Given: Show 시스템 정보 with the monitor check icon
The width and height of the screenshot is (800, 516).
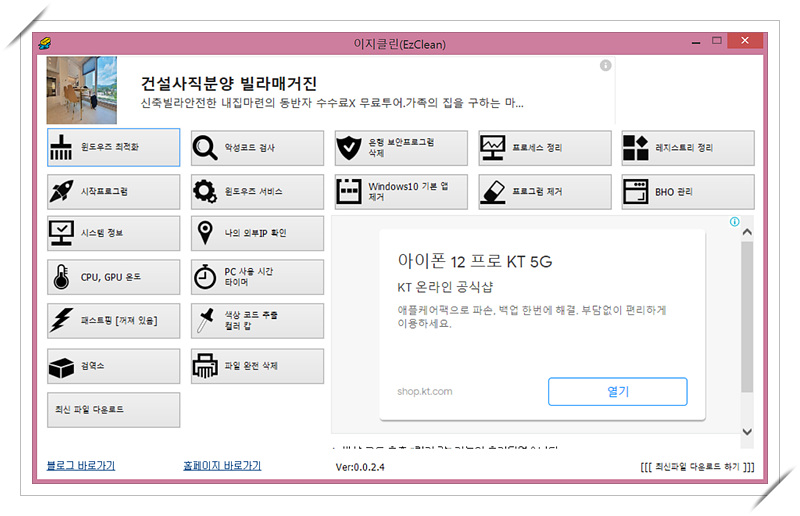Looking at the screenshot, I should point(113,233).
